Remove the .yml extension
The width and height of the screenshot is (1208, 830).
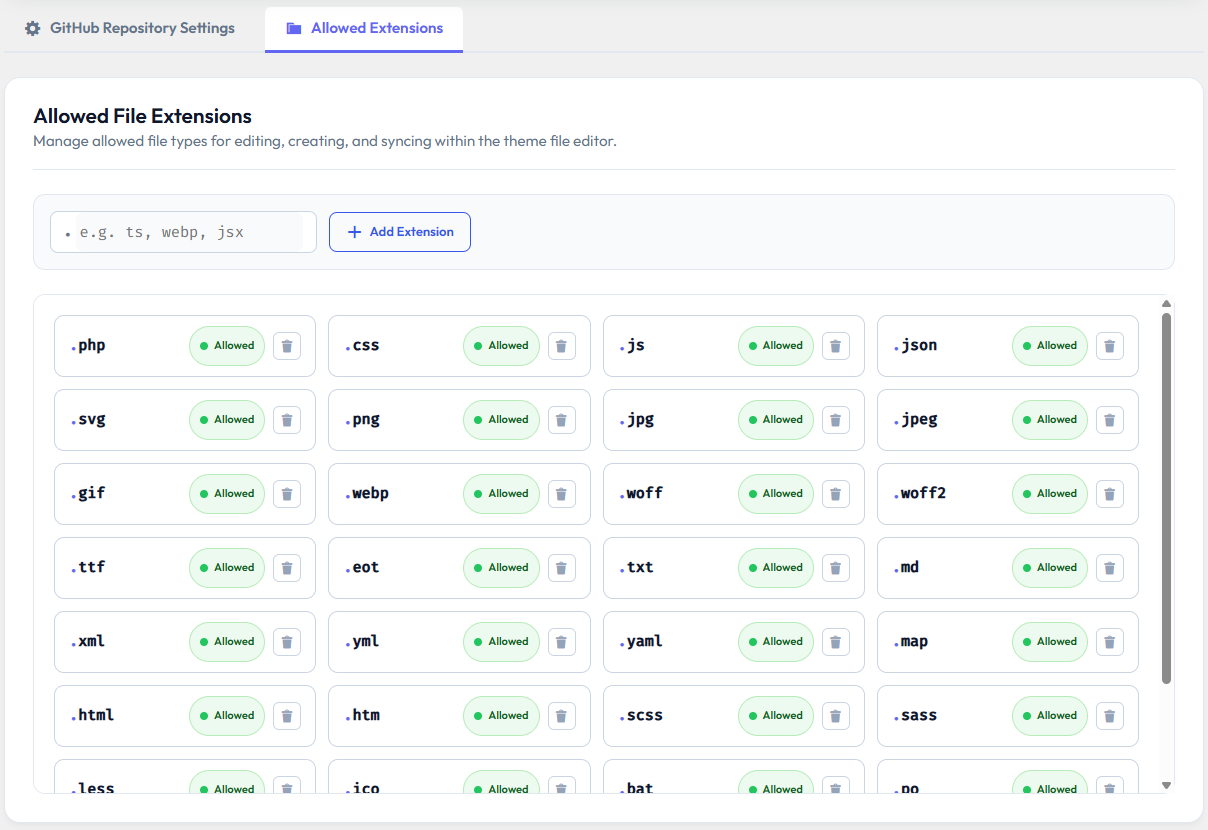pos(561,642)
